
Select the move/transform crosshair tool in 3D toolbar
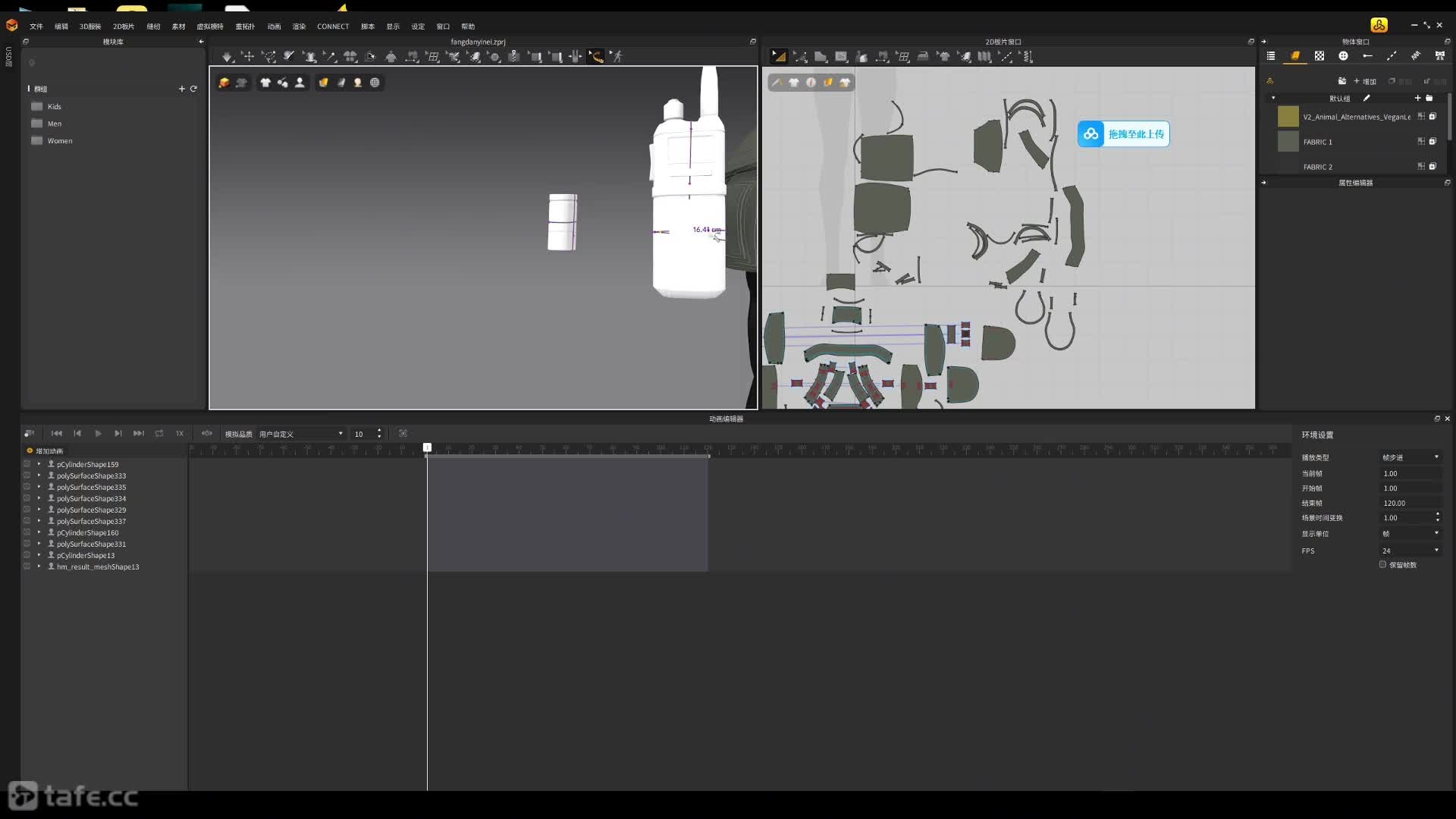pos(248,57)
